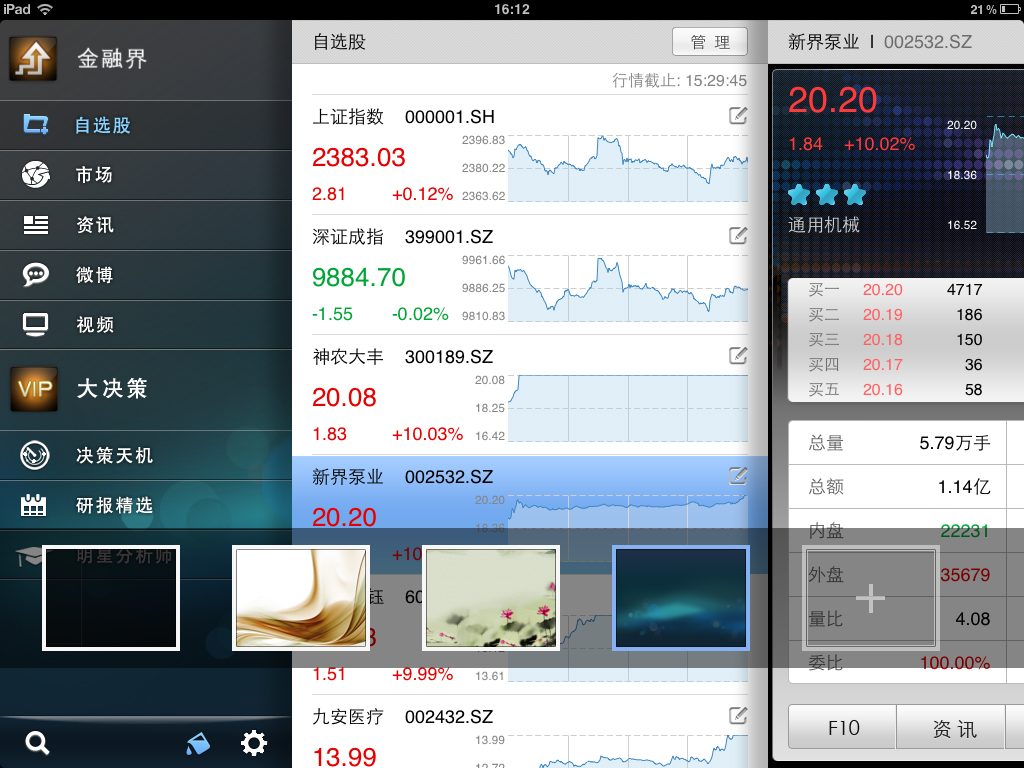Select the 深证成指 399001.SZ row title
The width and height of the screenshot is (1024, 768).
[x=403, y=237]
